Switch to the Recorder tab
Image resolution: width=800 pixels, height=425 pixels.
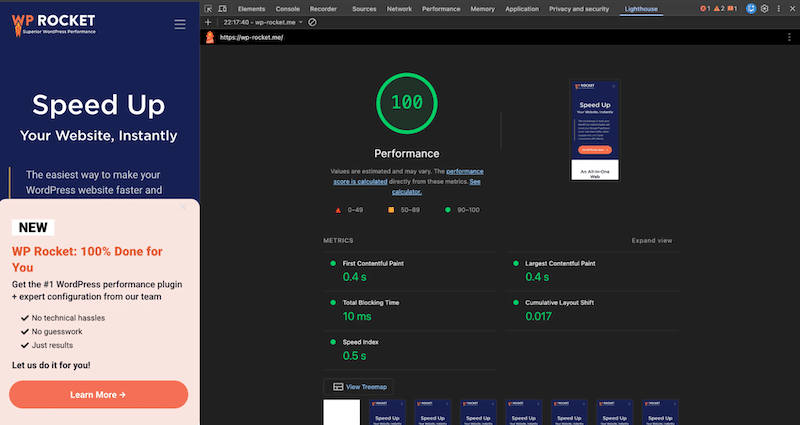click(x=323, y=9)
